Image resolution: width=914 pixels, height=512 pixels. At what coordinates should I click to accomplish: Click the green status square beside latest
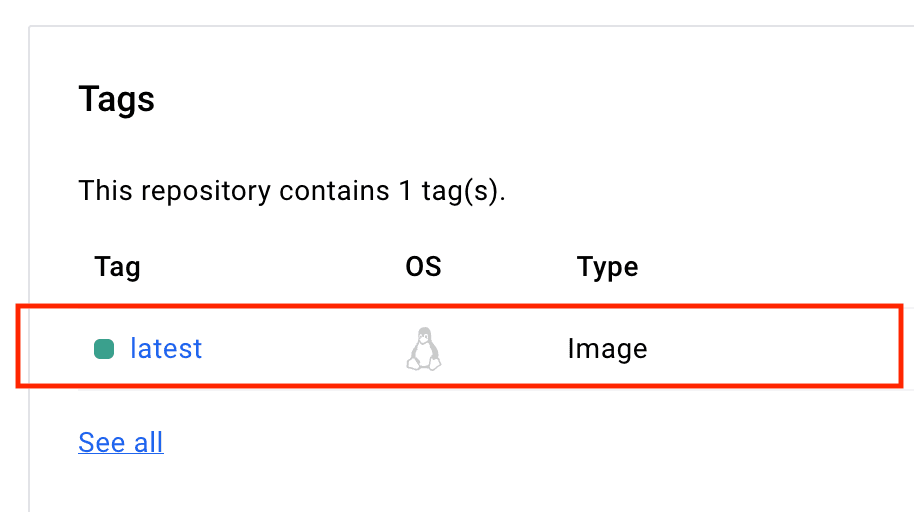click(104, 349)
